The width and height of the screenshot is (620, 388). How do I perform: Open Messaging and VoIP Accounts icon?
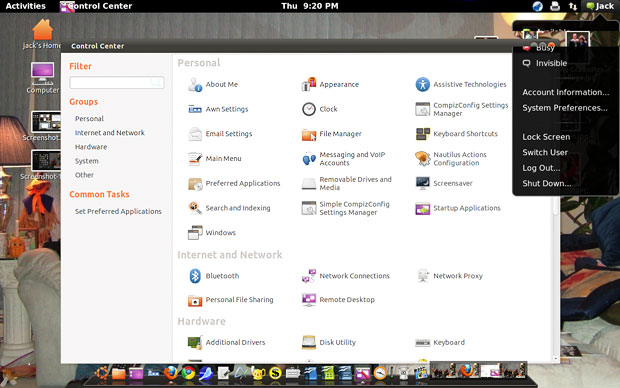[x=309, y=159]
